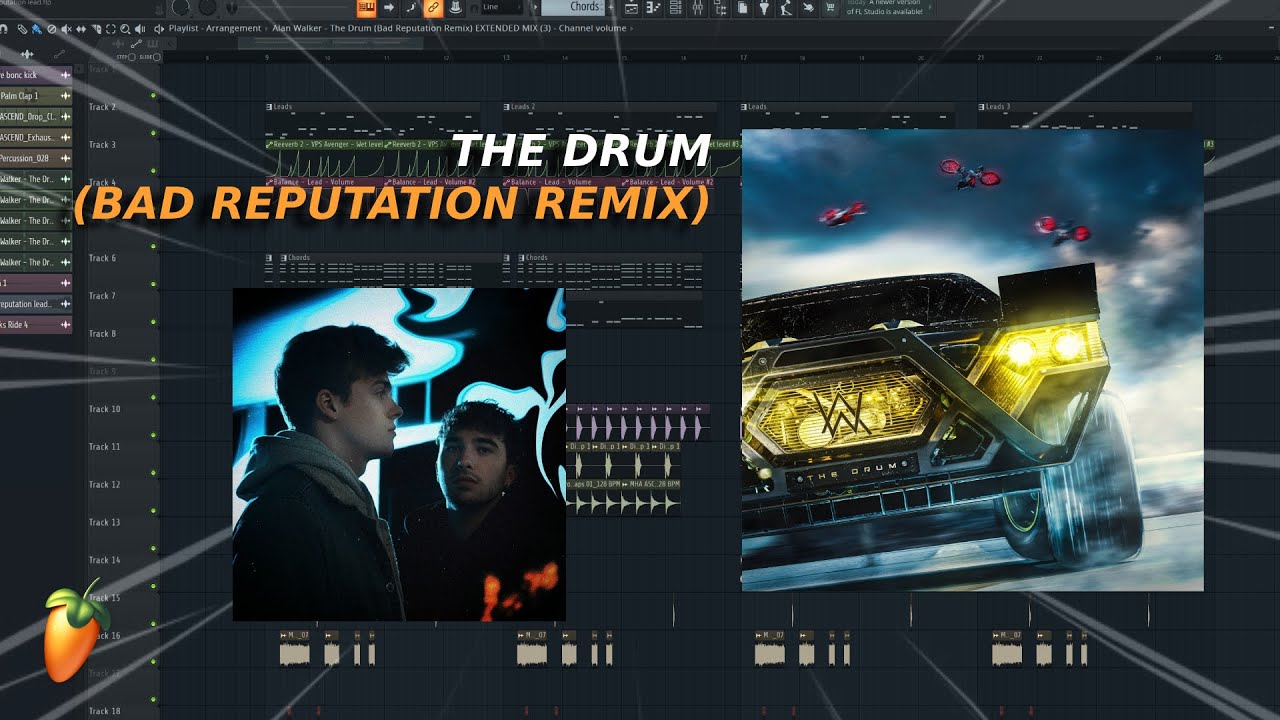Click the plug-shaped plugin icon in top toolbar
1280x720 pixels.
[x=763, y=8]
